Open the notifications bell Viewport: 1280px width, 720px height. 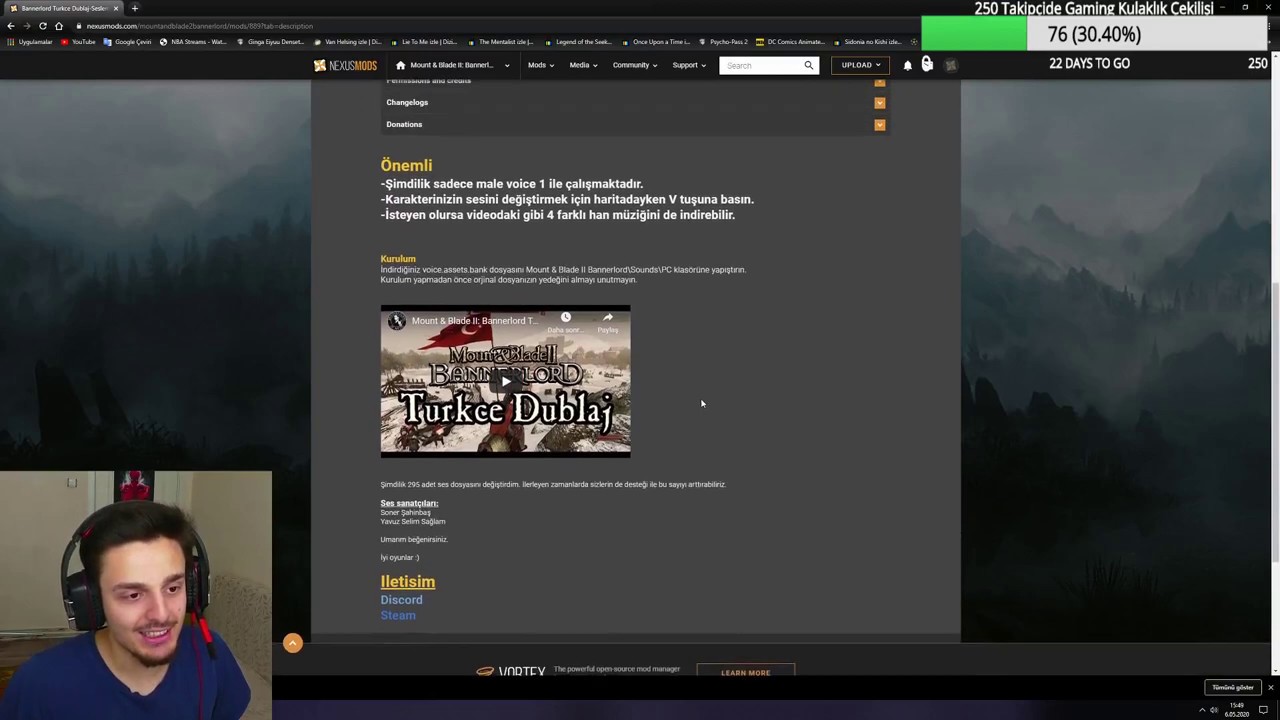(908, 65)
